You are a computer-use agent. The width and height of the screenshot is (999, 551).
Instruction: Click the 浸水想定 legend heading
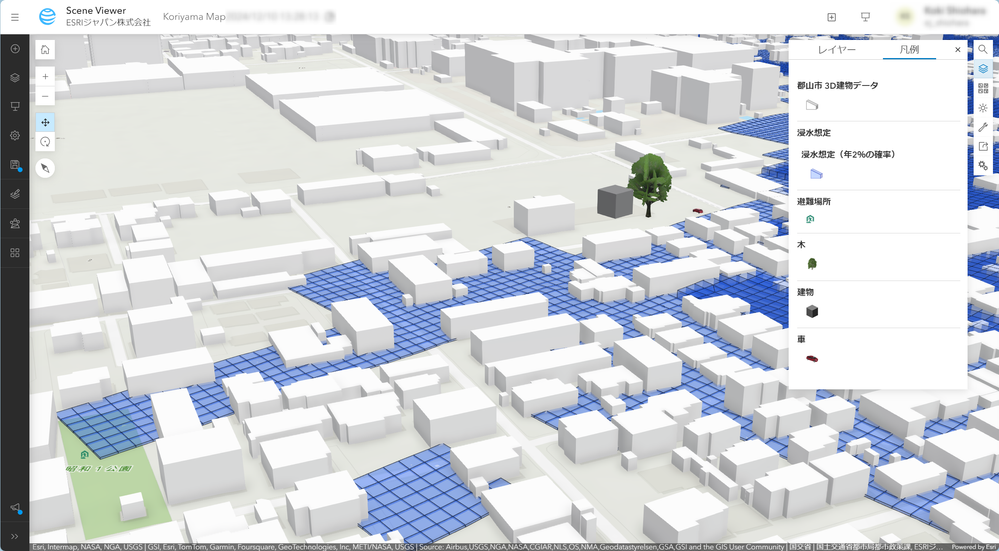(814, 132)
